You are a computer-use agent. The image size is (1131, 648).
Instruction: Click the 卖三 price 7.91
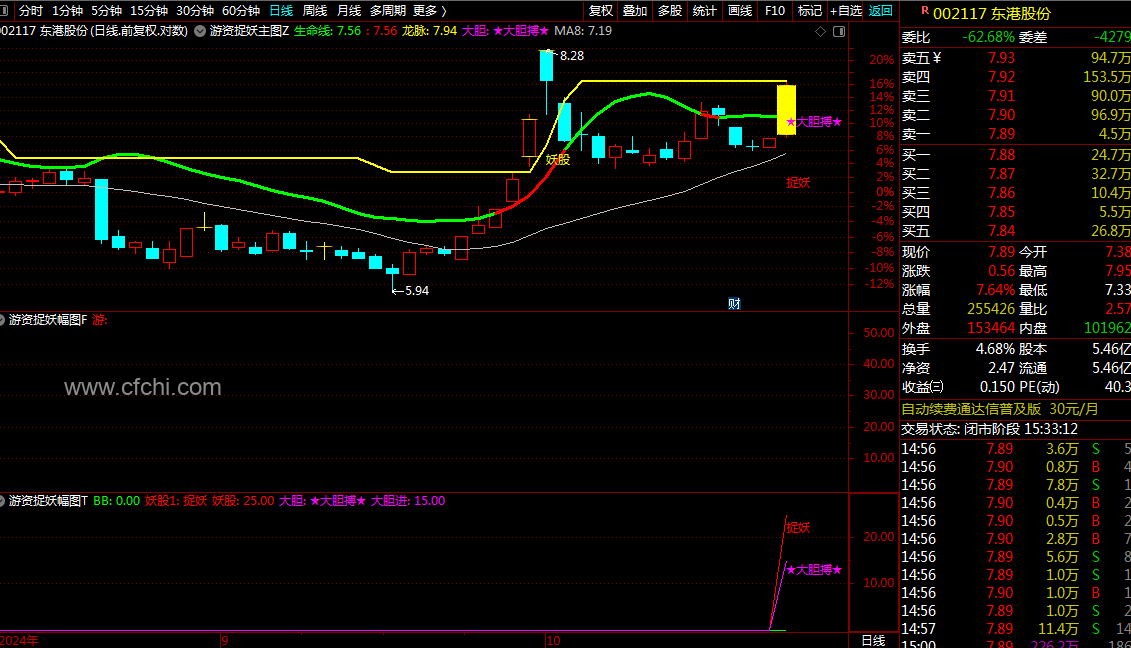pos(1001,96)
